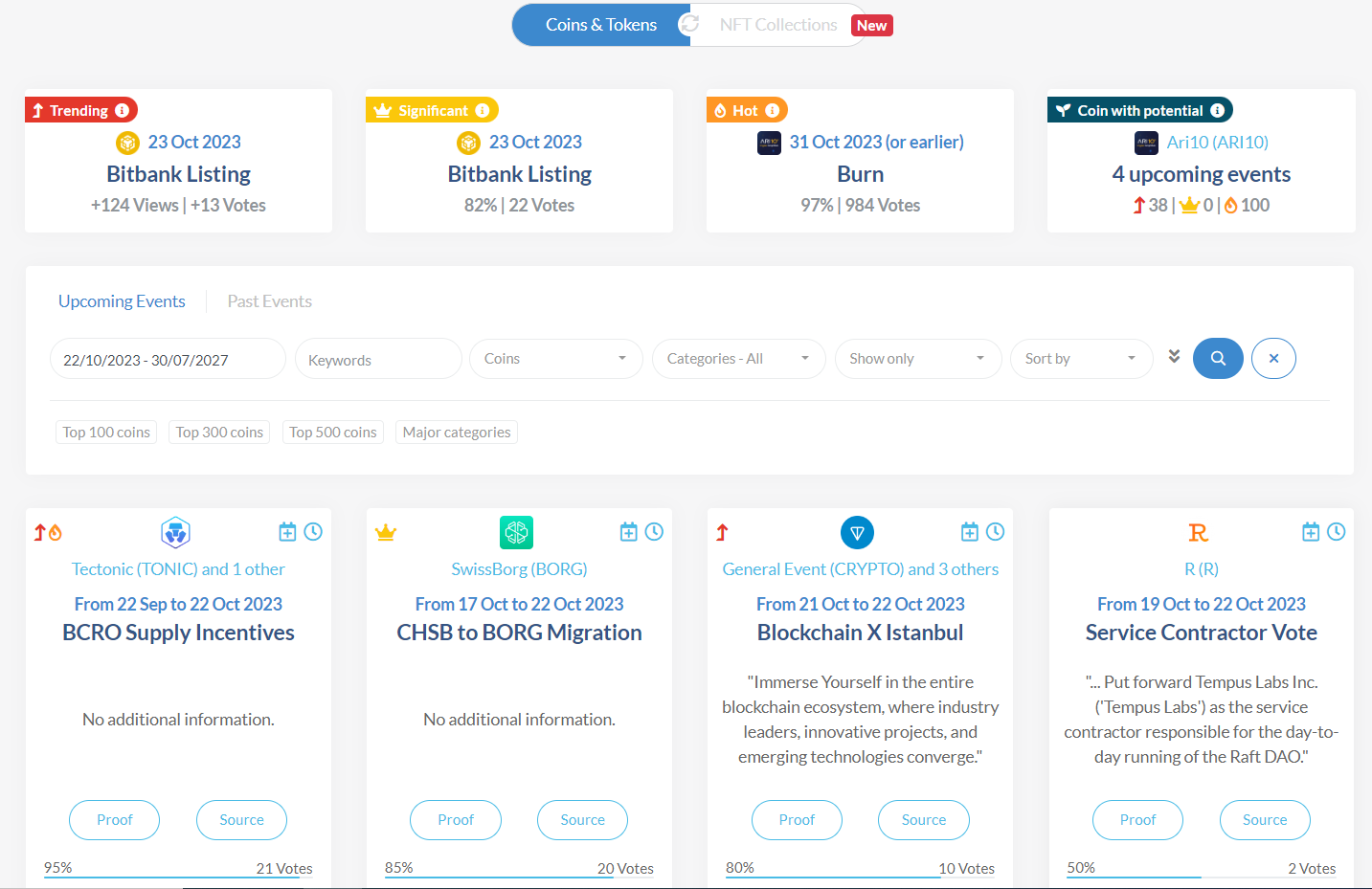The width and height of the screenshot is (1372, 889).
Task: Open Source for BCRO Supply Incentives
Action: point(241,820)
